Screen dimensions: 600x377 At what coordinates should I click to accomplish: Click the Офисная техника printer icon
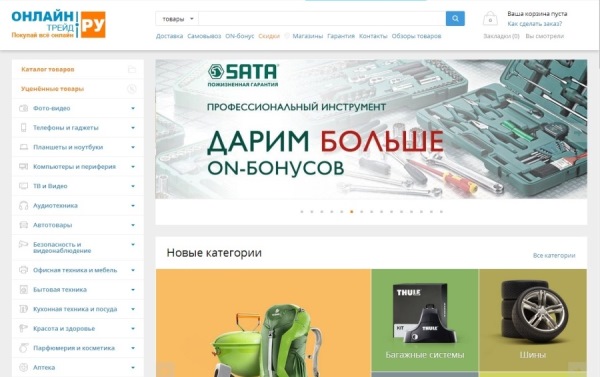coord(23,270)
